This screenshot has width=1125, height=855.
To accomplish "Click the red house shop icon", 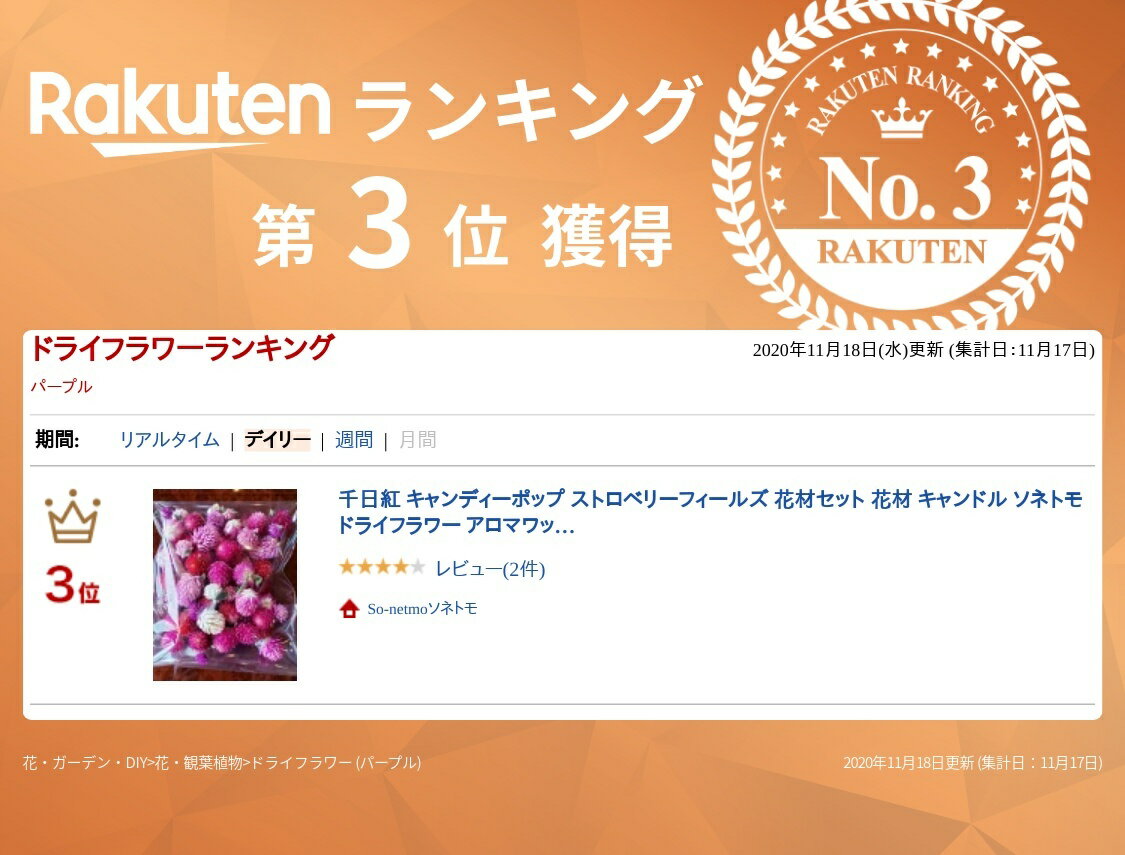I will tap(349, 609).
